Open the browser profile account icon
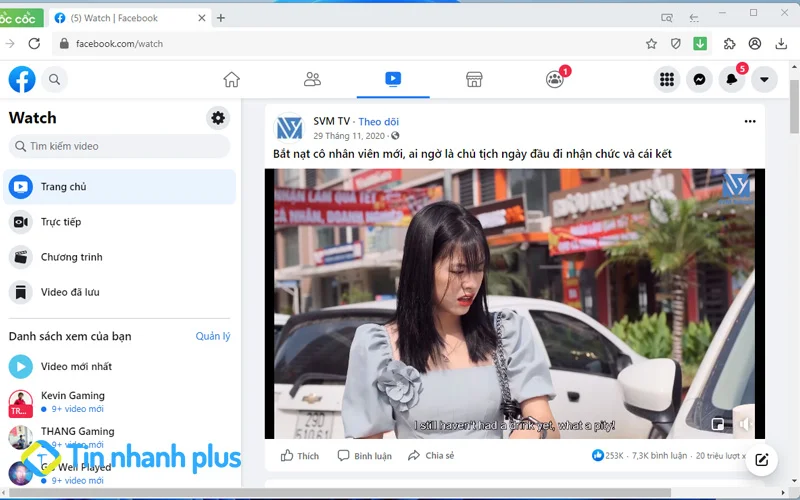The height and width of the screenshot is (500, 800). click(755, 44)
